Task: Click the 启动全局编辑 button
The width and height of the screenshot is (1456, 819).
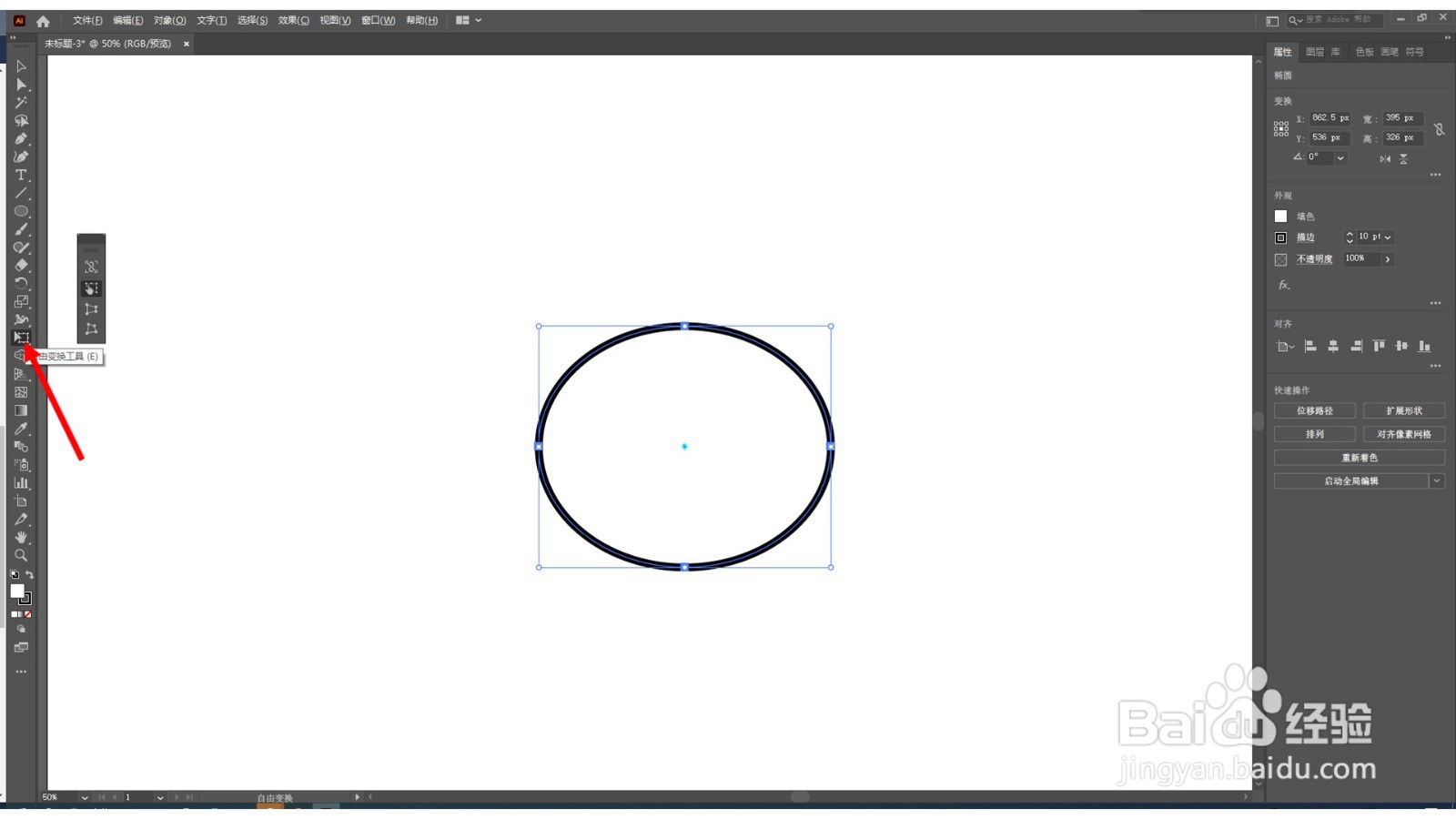Action: pos(1351,481)
